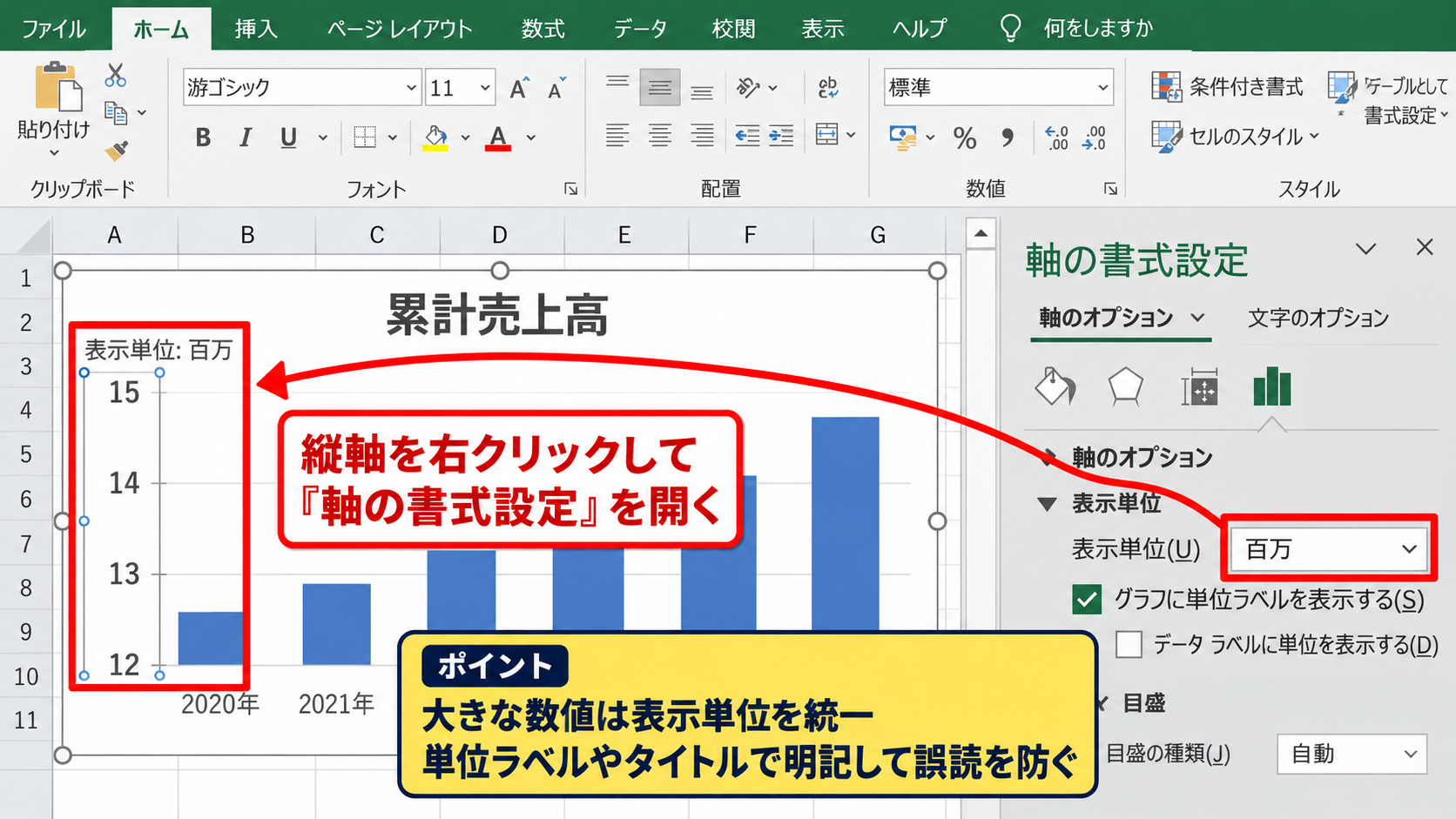
Task: Select the chart title 累計売上高
Action: [x=497, y=314]
